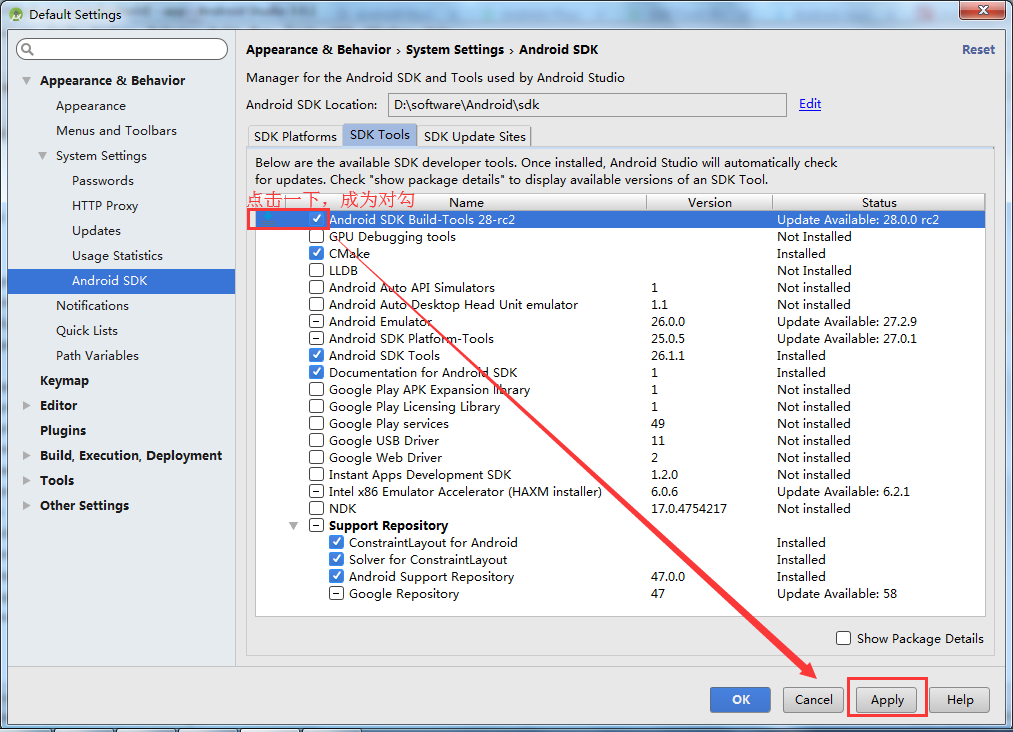This screenshot has height=732, width=1013.
Task: Open Plugins settings page
Action: click(x=63, y=431)
